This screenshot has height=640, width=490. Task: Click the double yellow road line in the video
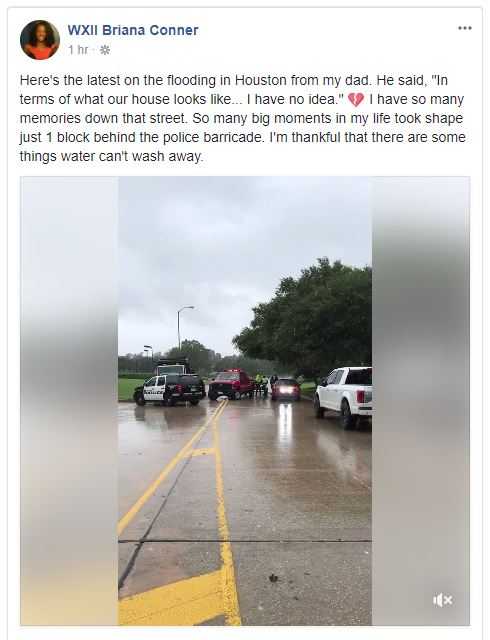(214, 490)
